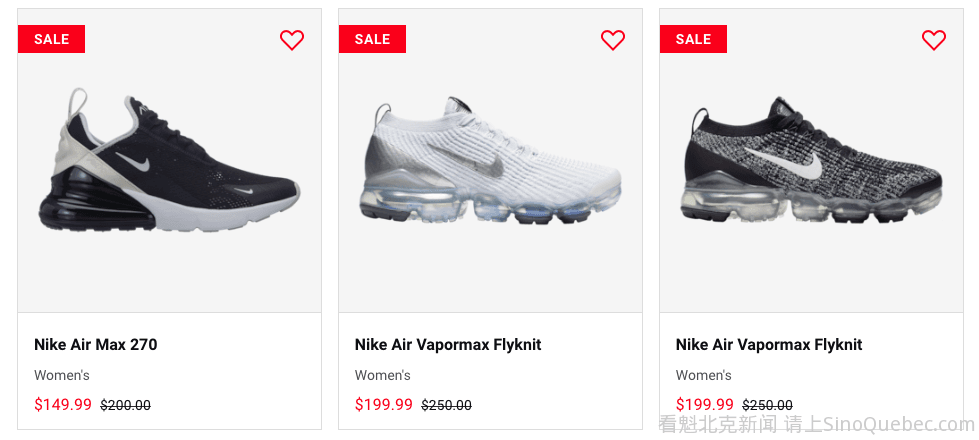Click the white shoe's Nike Air Vapormax Flyknit title
Screen dimensions: 979x440
point(448,345)
